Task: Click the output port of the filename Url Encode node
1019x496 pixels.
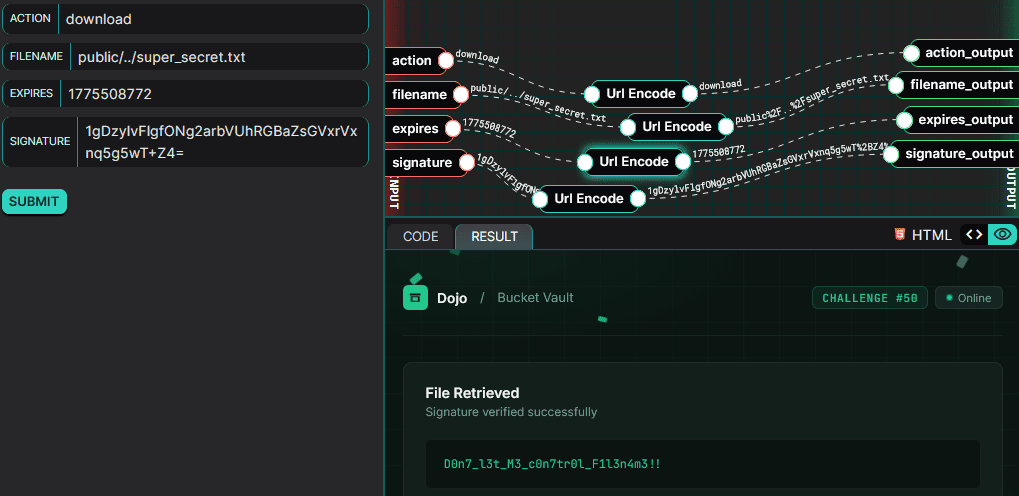Action: [726, 127]
